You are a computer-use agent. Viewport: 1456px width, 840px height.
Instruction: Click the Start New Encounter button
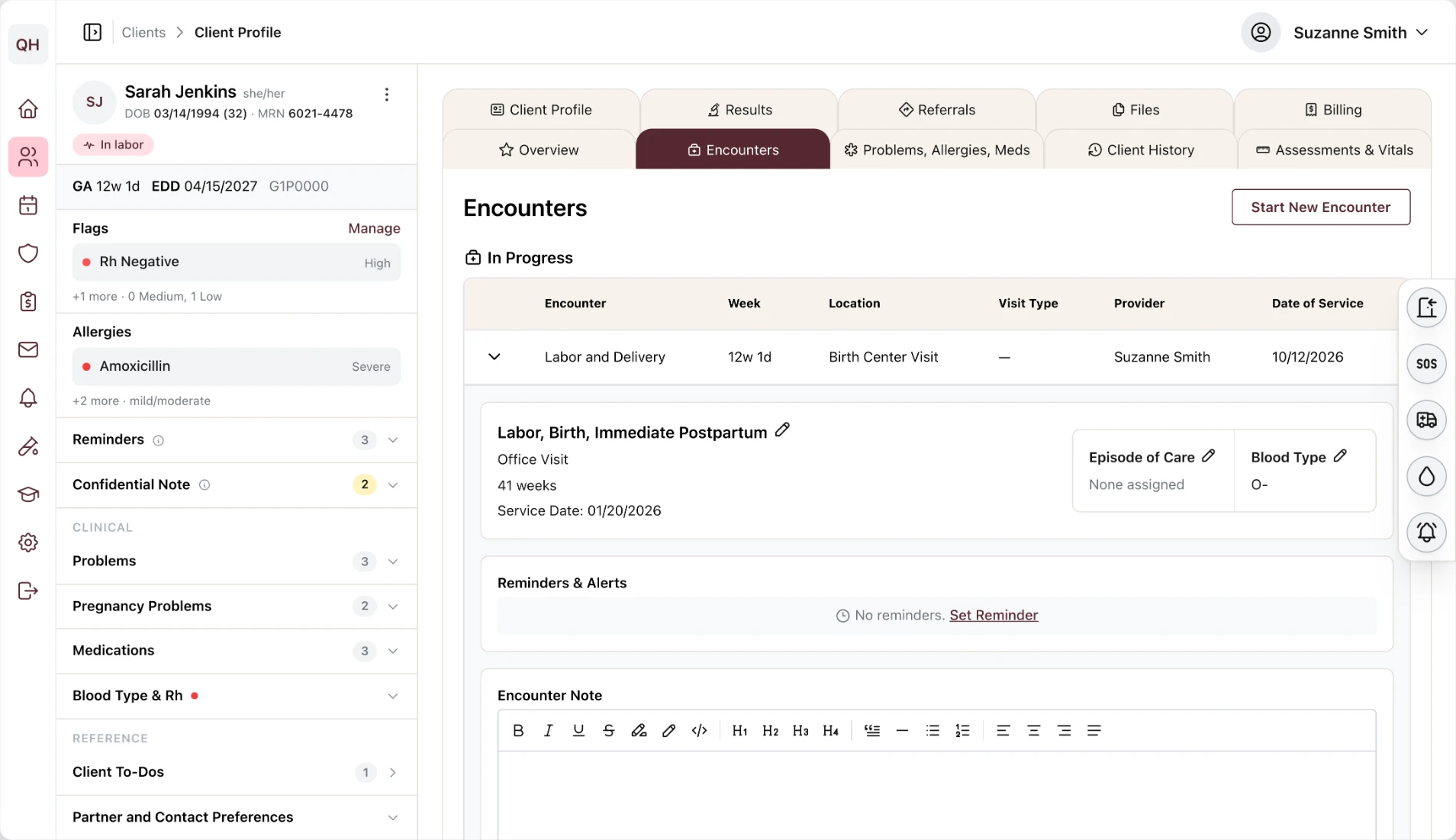coord(1321,207)
